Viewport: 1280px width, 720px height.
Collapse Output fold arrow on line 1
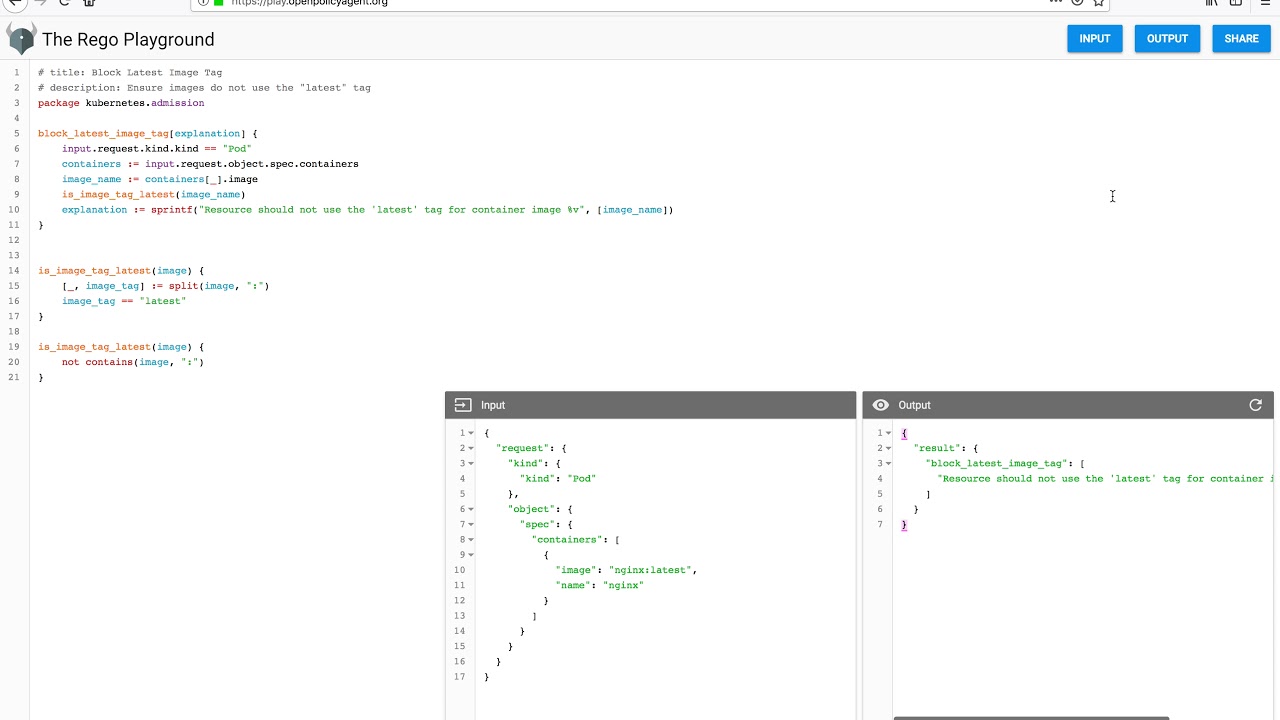[889, 433]
